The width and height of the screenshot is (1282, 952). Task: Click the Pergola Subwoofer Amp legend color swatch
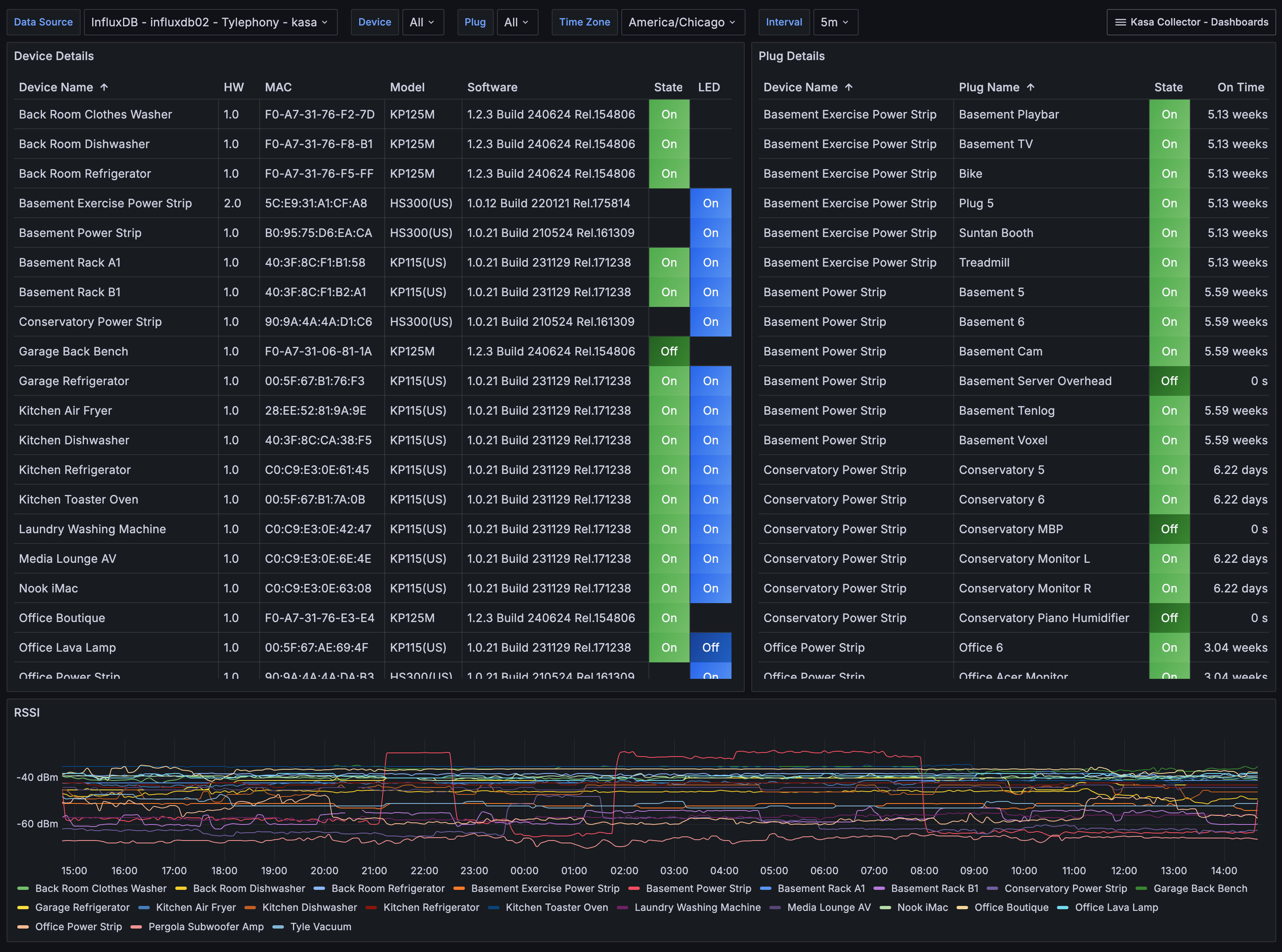(137, 926)
